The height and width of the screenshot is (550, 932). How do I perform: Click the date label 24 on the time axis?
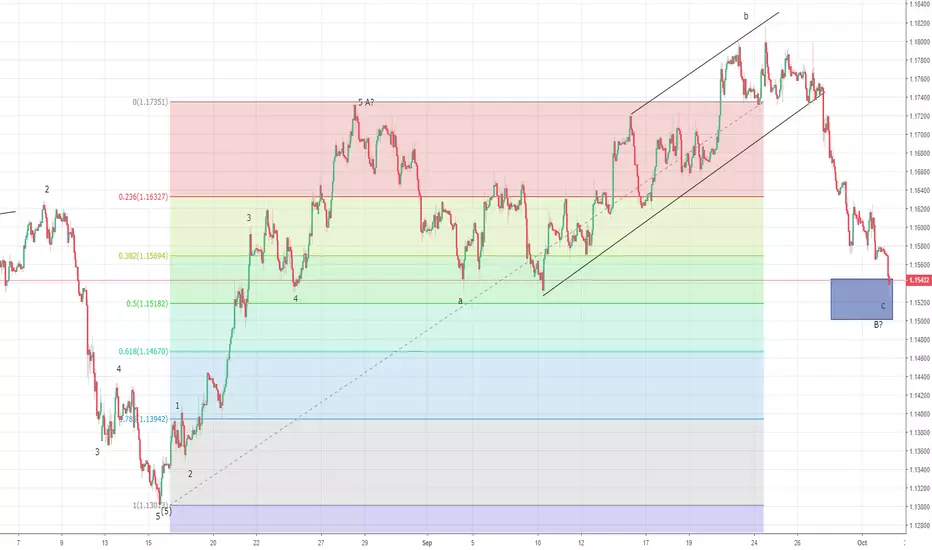point(754,543)
